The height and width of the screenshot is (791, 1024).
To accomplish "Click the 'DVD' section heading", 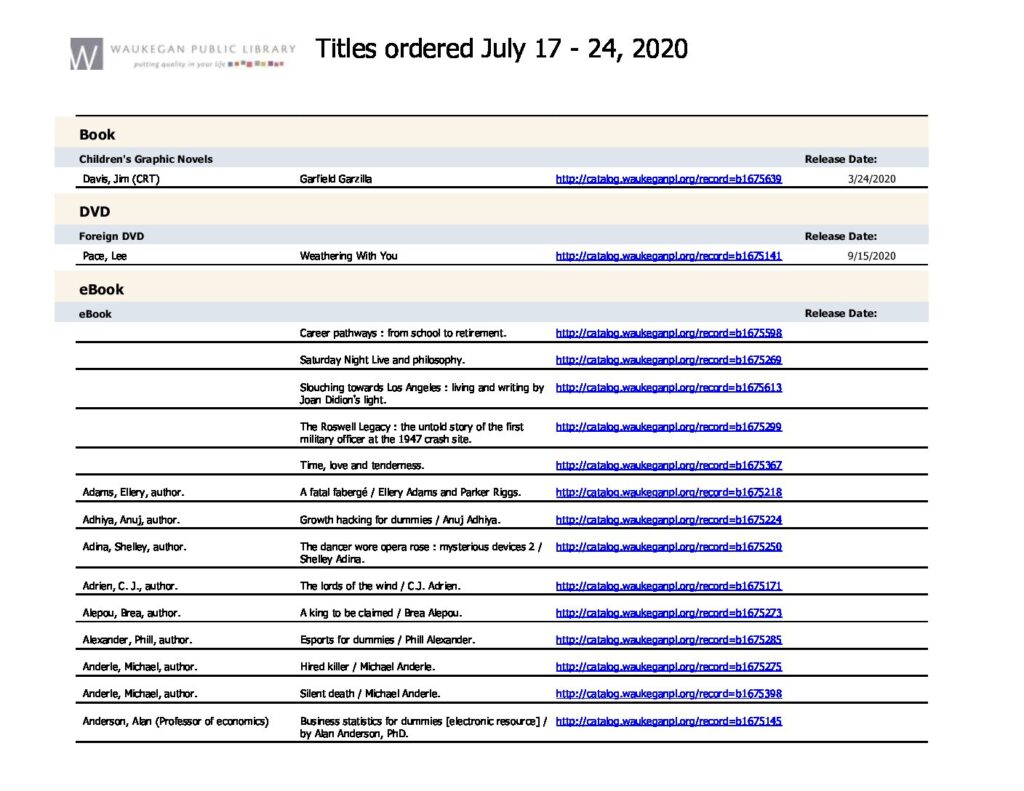I will point(95,212).
